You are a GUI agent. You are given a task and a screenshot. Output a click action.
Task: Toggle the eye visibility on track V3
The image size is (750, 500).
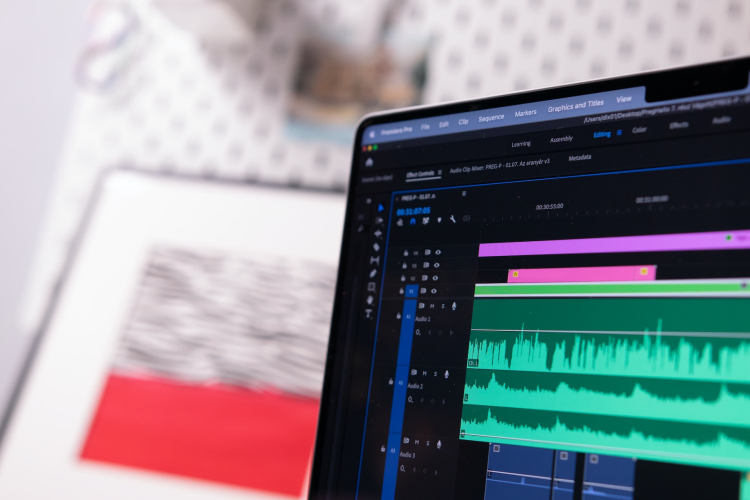click(x=436, y=265)
